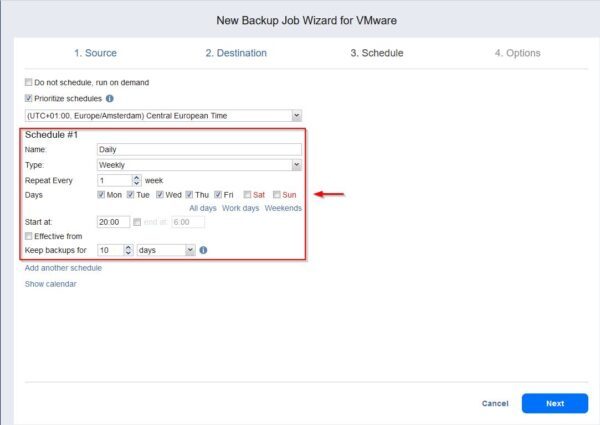Go to the 4. Options step
Screen dimensions: 600x425
[x=517, y=53]
